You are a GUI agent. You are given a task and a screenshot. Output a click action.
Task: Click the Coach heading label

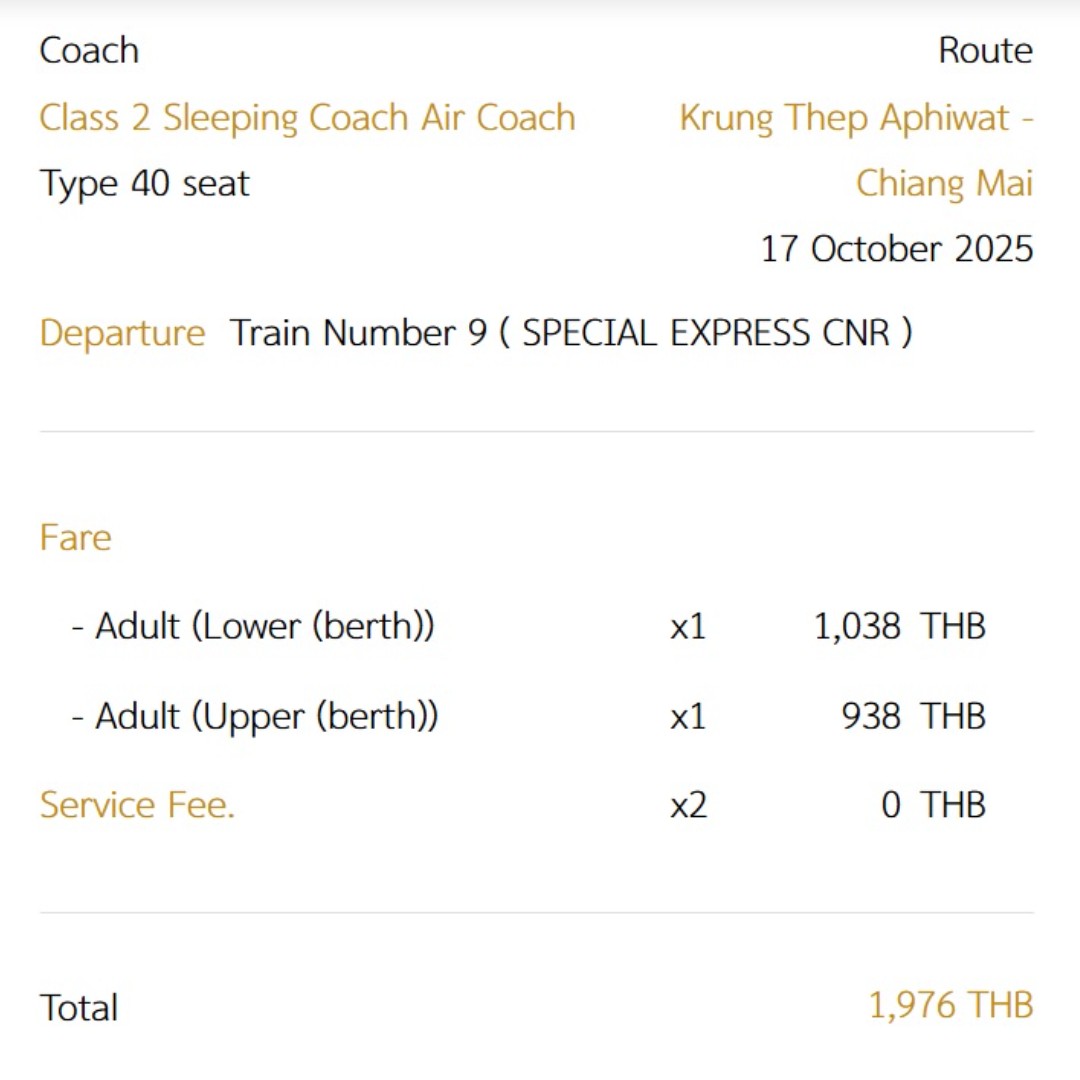click(x=89, y=51)
